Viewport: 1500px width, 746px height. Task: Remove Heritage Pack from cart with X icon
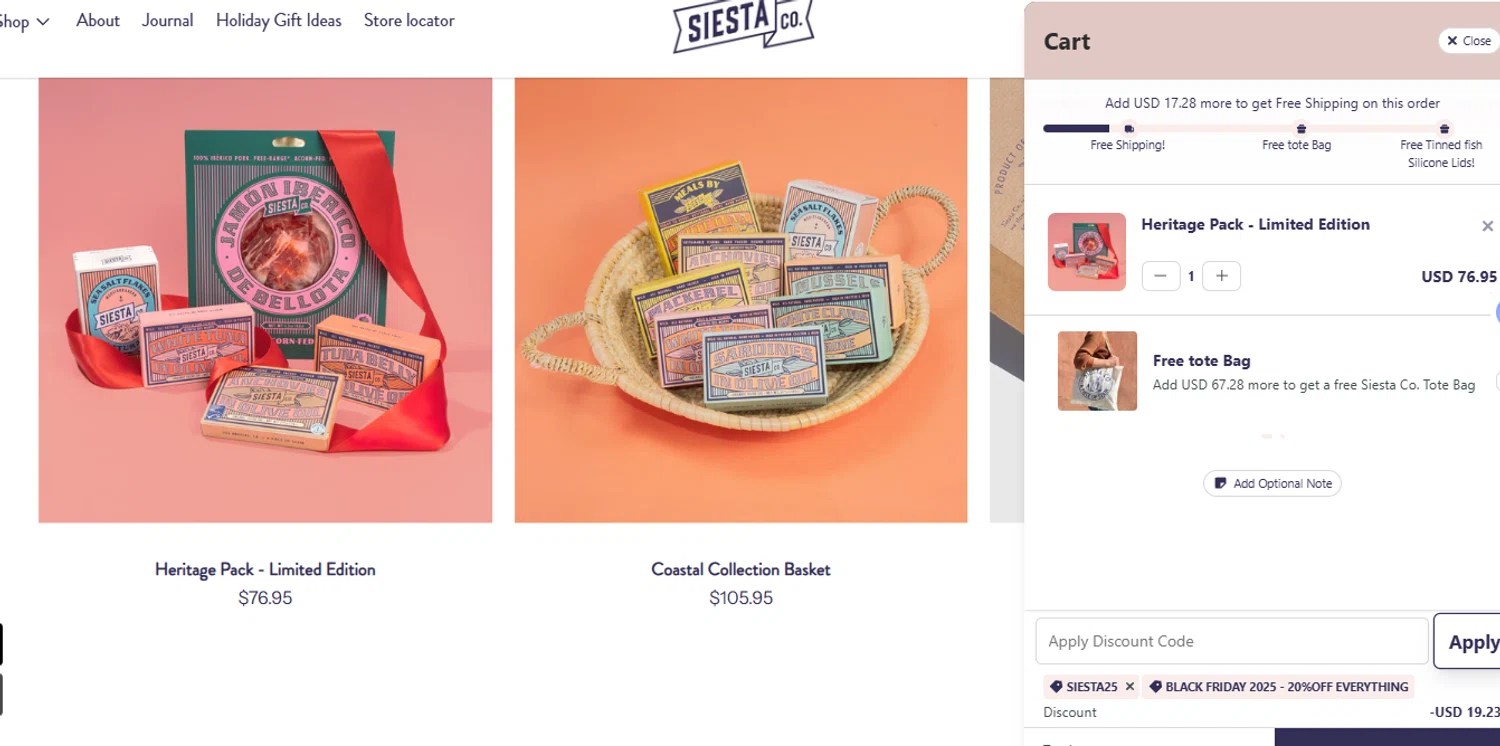click(1487, 226)
